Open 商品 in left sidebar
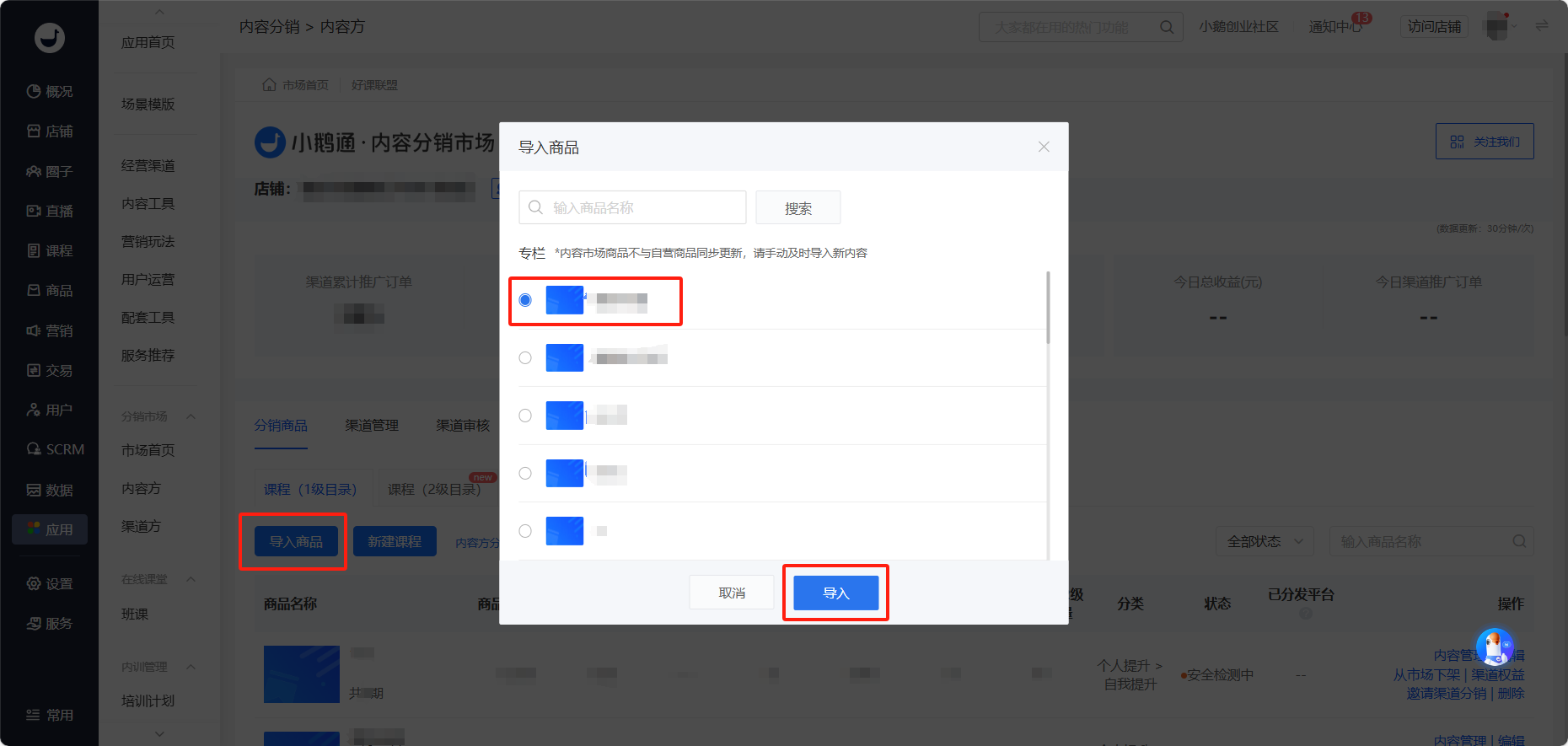 pyautogui.click(x=50, y=290)
